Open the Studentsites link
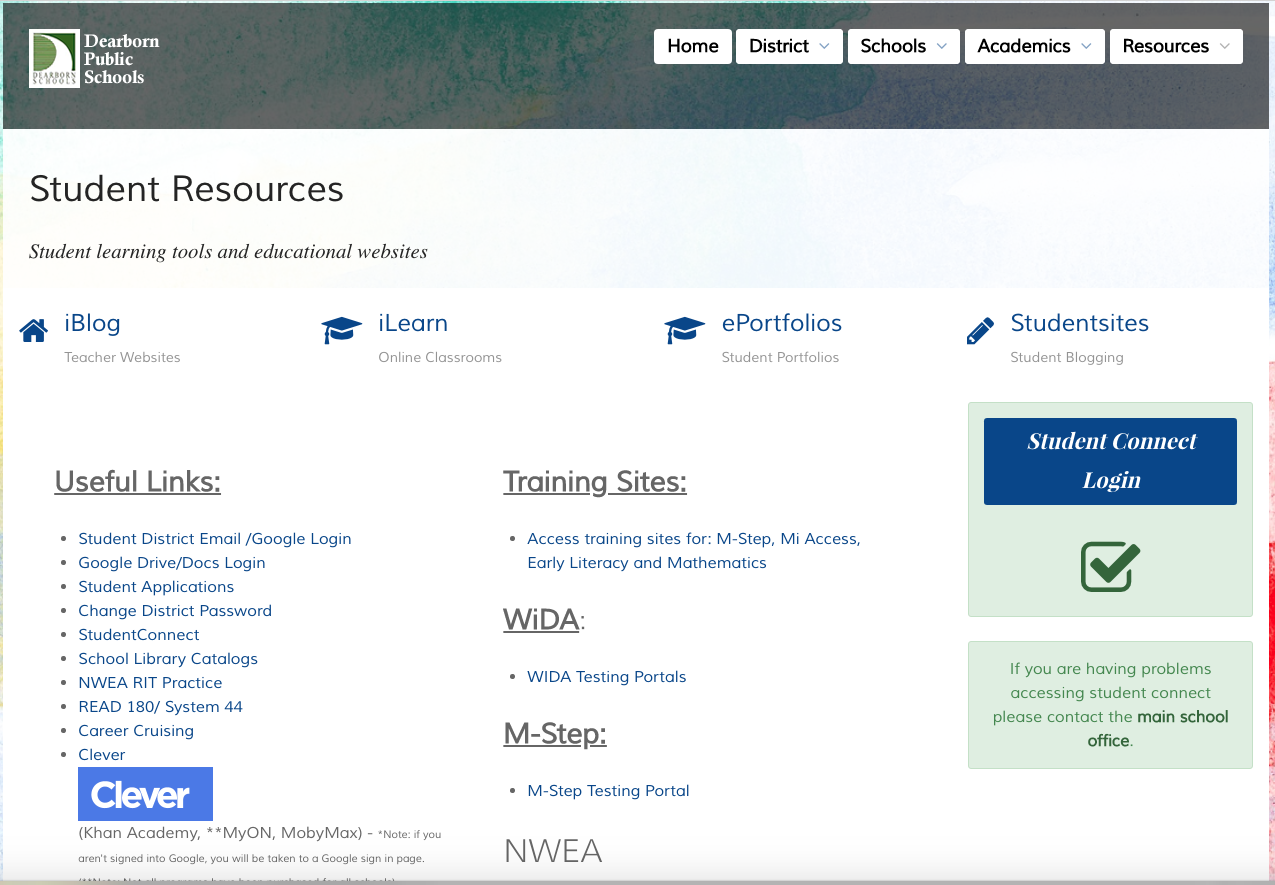This screenshot has height=885, width=1275. coord(1080,323)
